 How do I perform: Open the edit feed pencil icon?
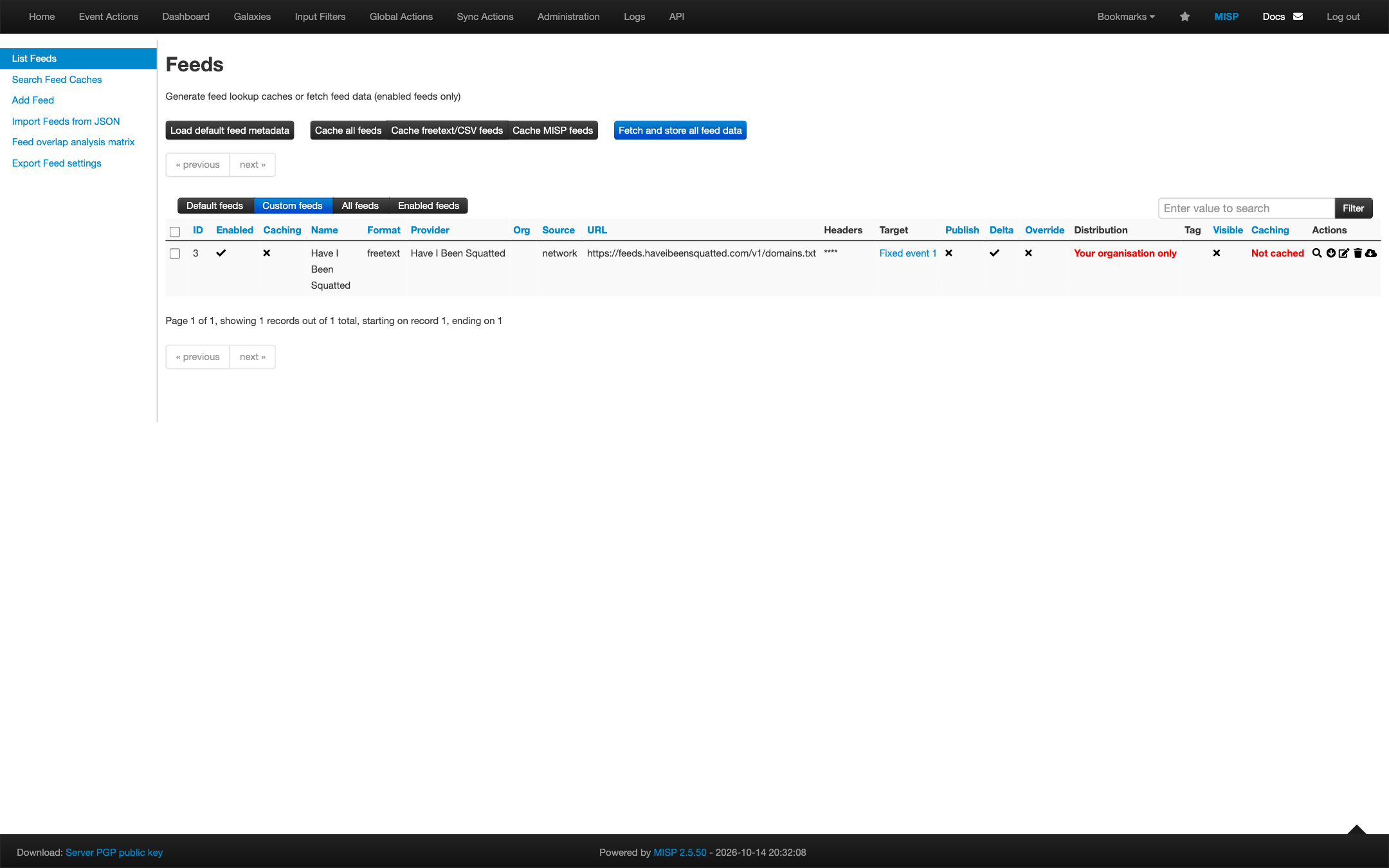[1344, 253]
